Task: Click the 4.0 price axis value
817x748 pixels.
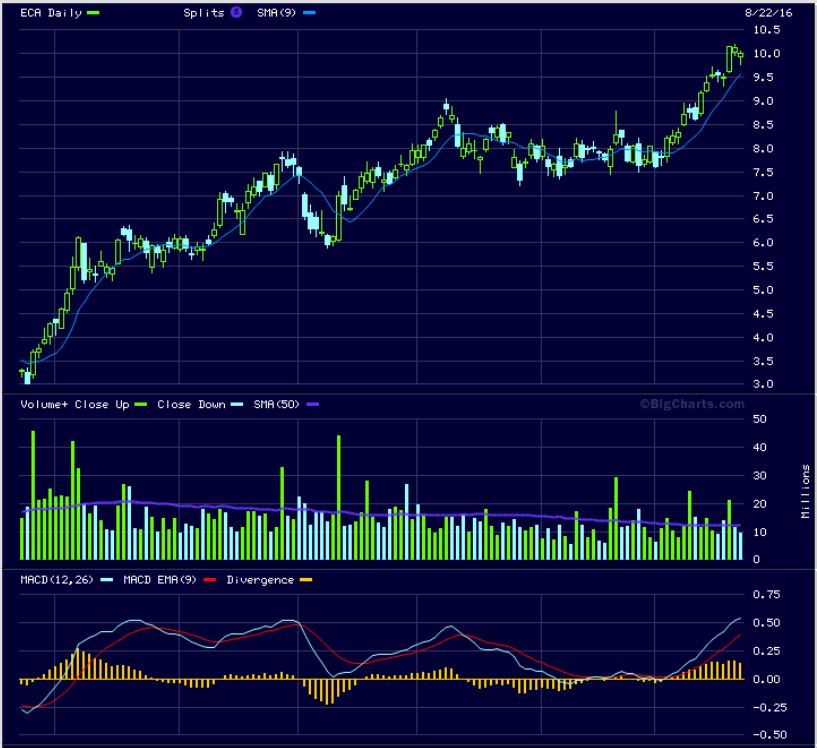Action: pos(763,338)
